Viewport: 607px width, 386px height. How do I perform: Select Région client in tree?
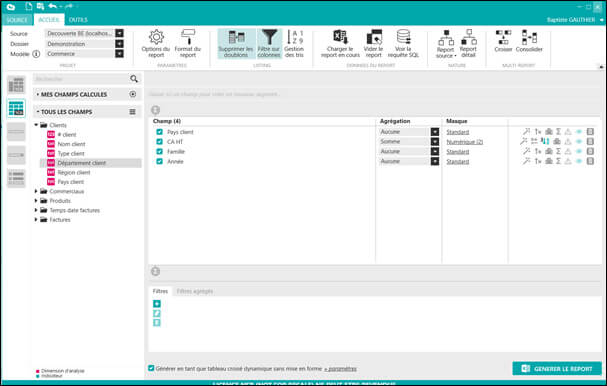(74, 172)
